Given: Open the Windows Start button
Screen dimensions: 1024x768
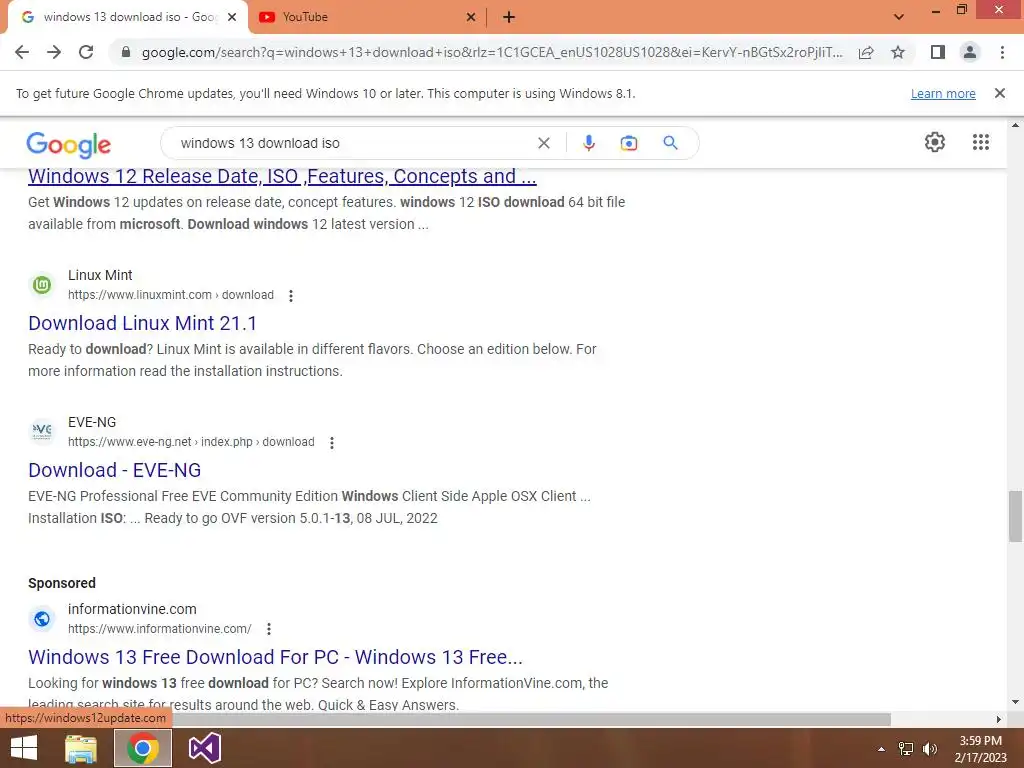Looking at the screenshot, I should (x=24, y=748).
